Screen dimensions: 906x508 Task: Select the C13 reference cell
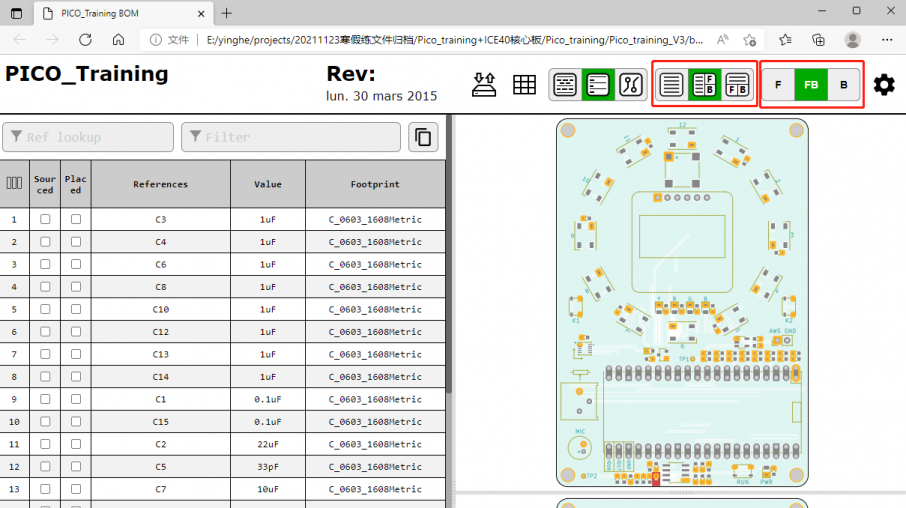161,354
